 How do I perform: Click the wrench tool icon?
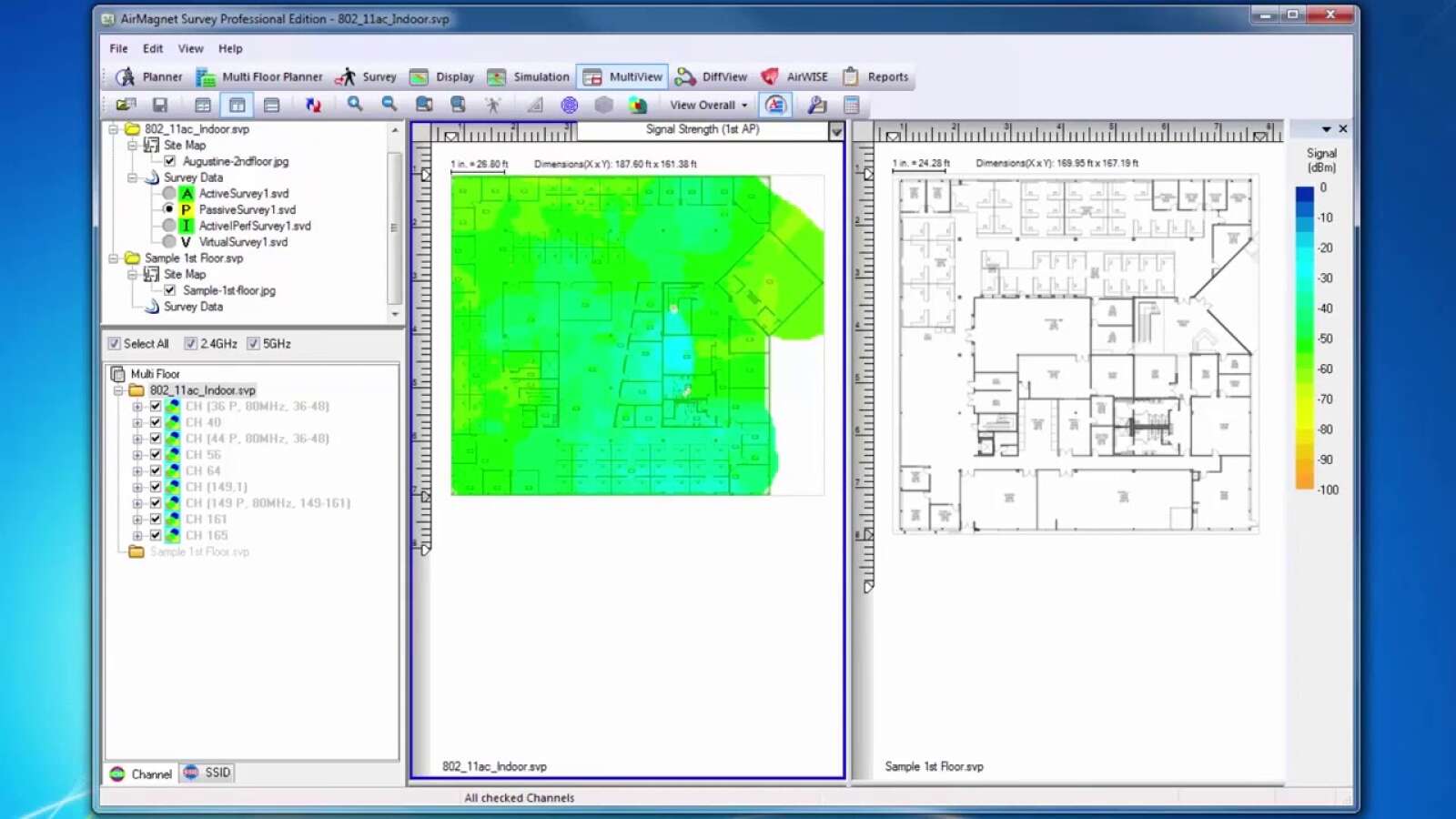817,105
